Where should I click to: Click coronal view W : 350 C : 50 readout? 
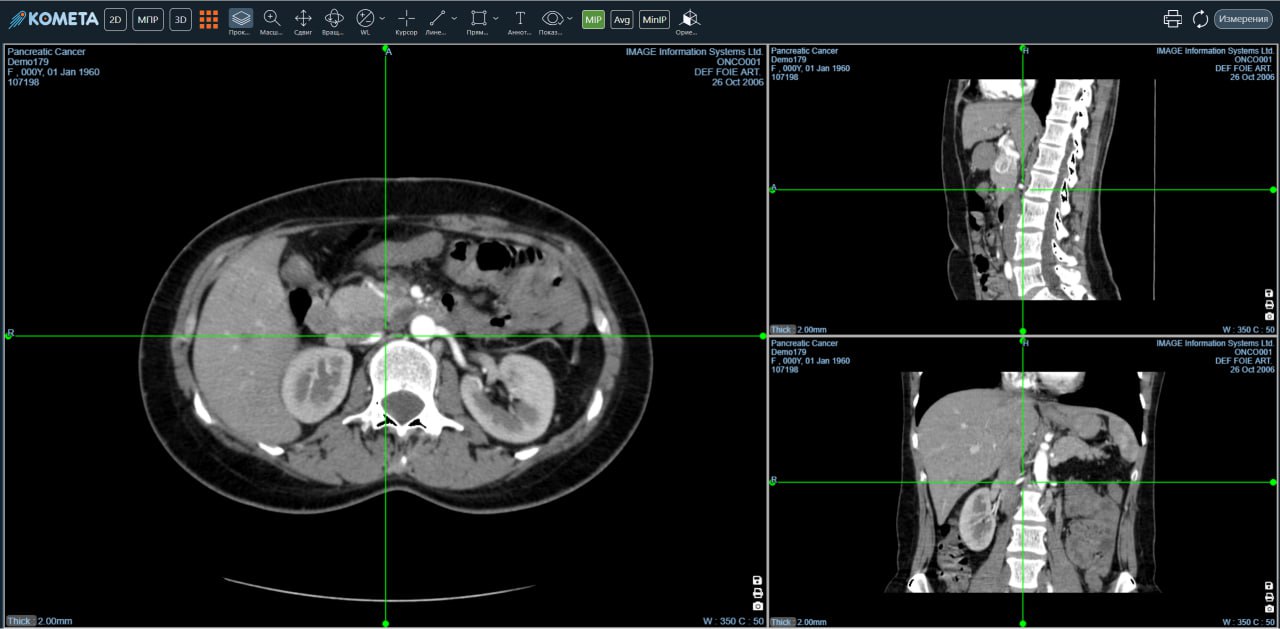(1248, 621)
